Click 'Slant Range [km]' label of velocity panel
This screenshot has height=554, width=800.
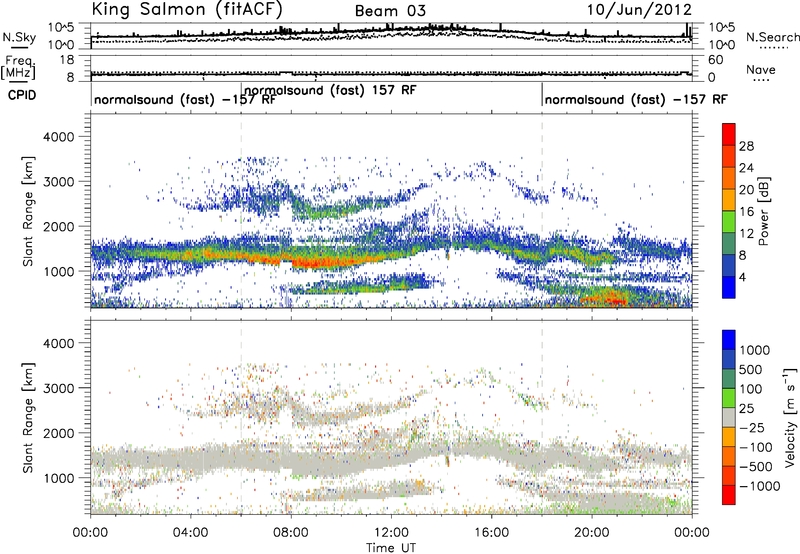tap(28, 418)
